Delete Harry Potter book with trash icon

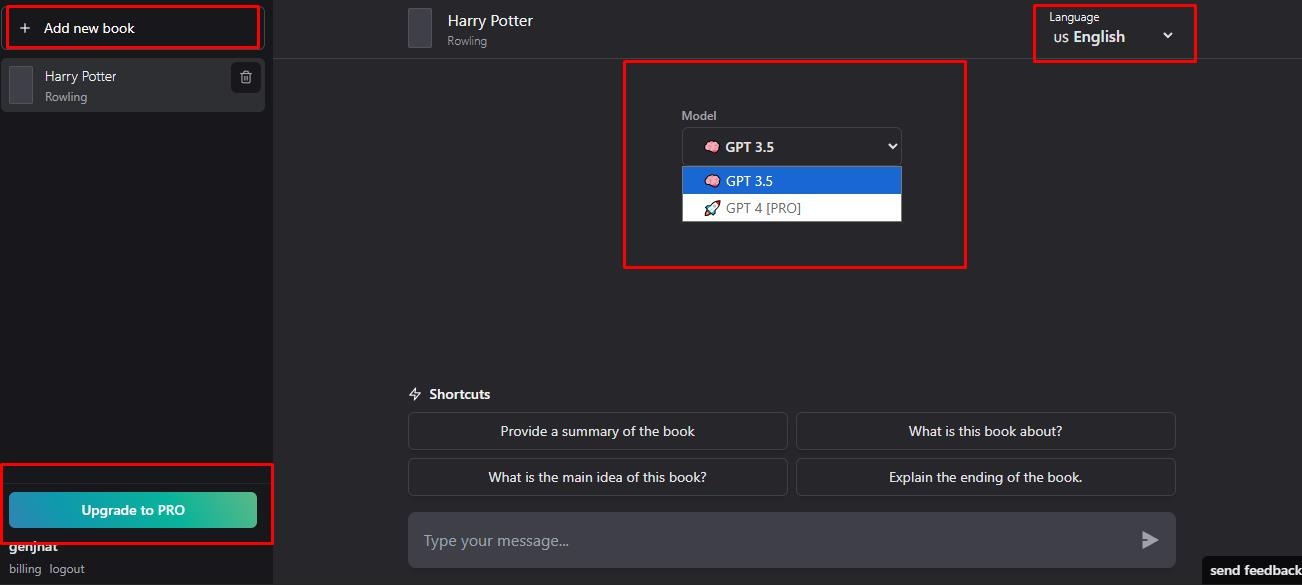pos(246,77)
